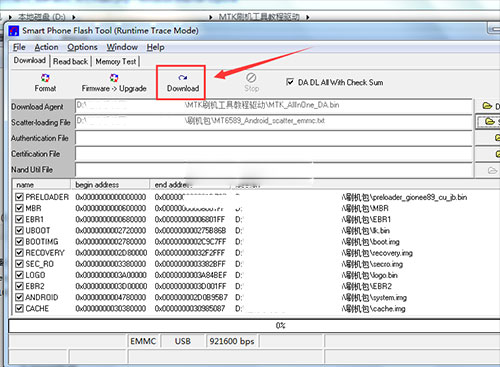Open the Action menu
Screen dimensions: 500x367
46,47
